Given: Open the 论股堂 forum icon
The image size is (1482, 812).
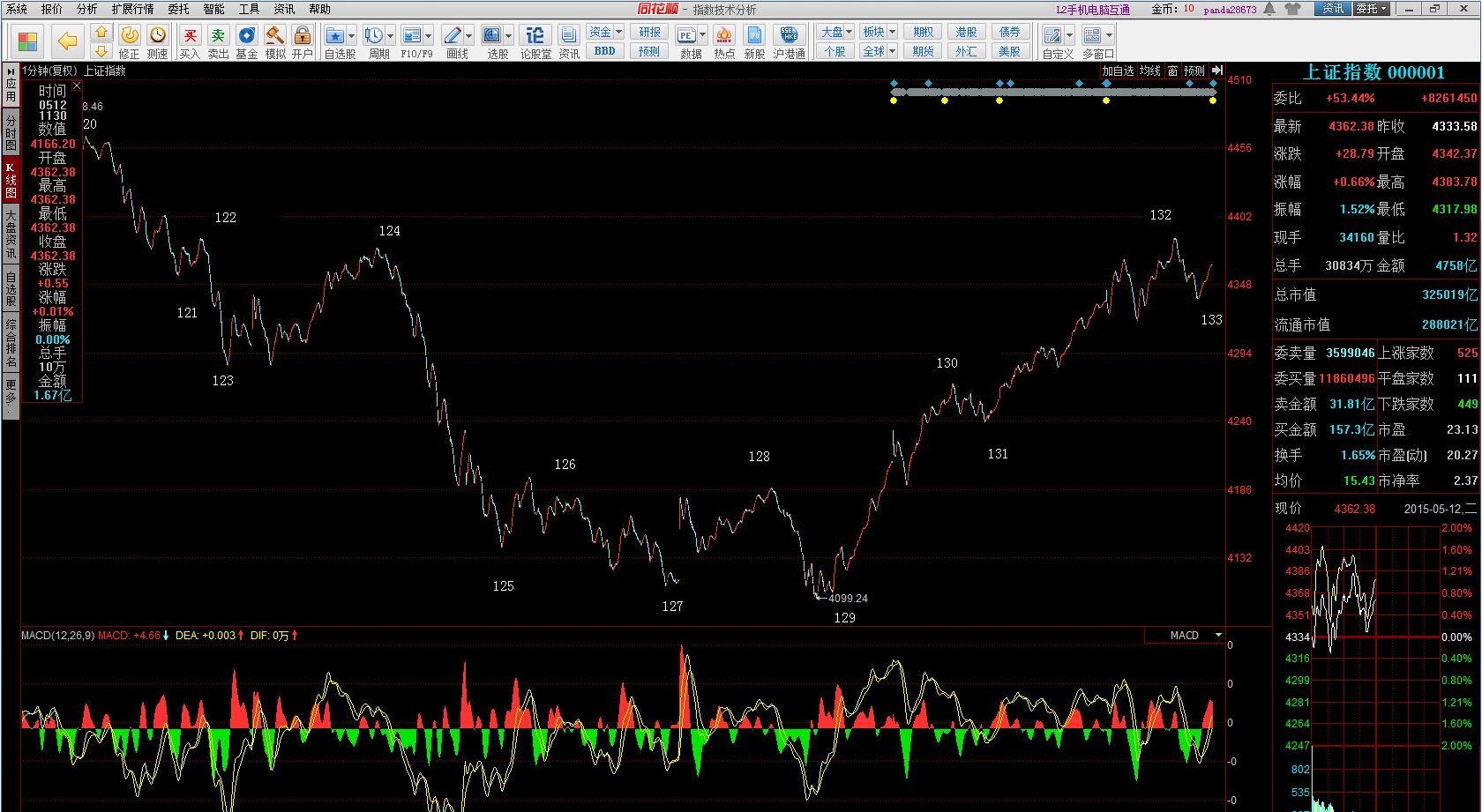Looking at the screenshot, I should point(535,36).
